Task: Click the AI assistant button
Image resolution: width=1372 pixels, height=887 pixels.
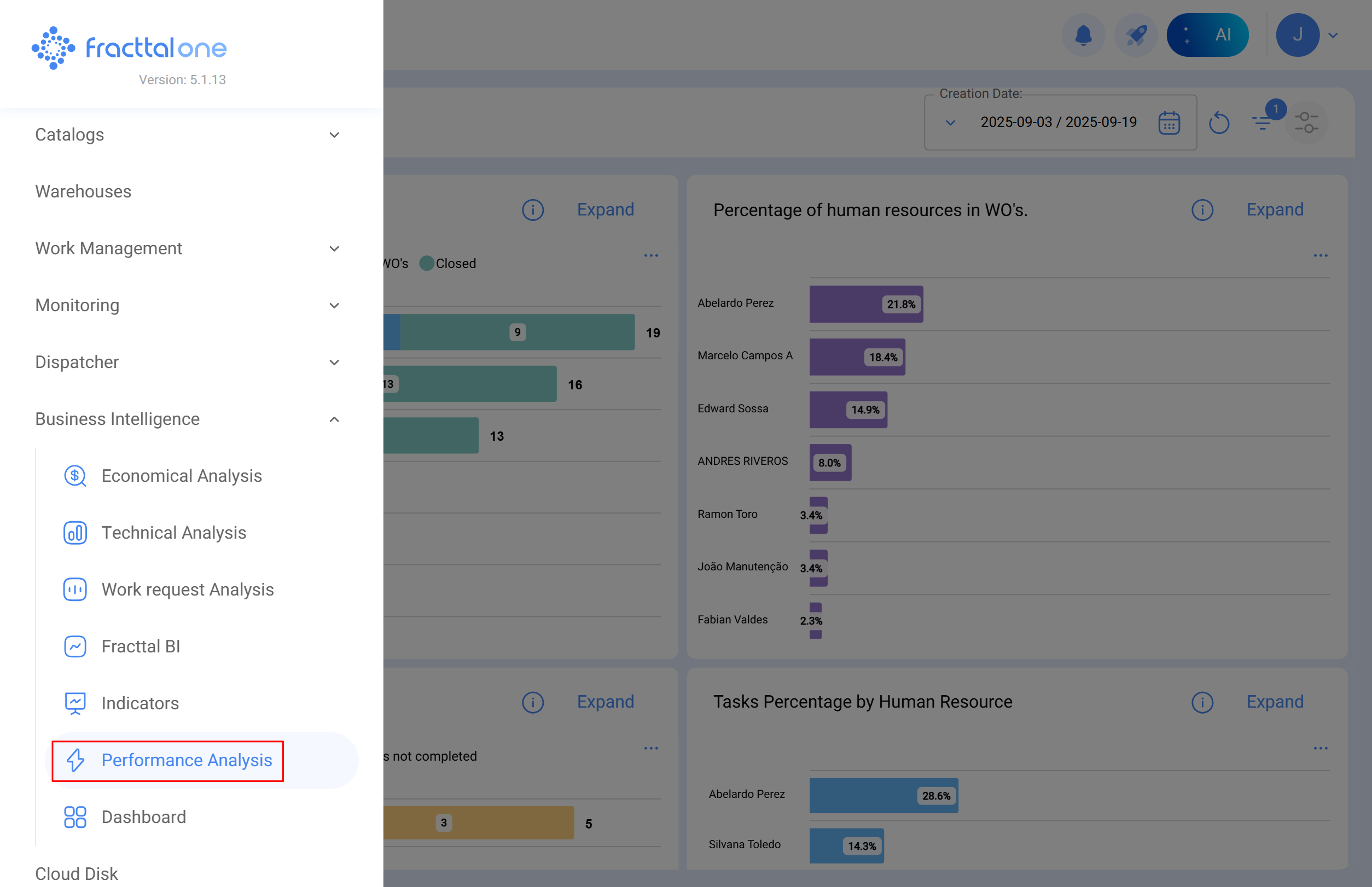Action: pos(1207,35)
